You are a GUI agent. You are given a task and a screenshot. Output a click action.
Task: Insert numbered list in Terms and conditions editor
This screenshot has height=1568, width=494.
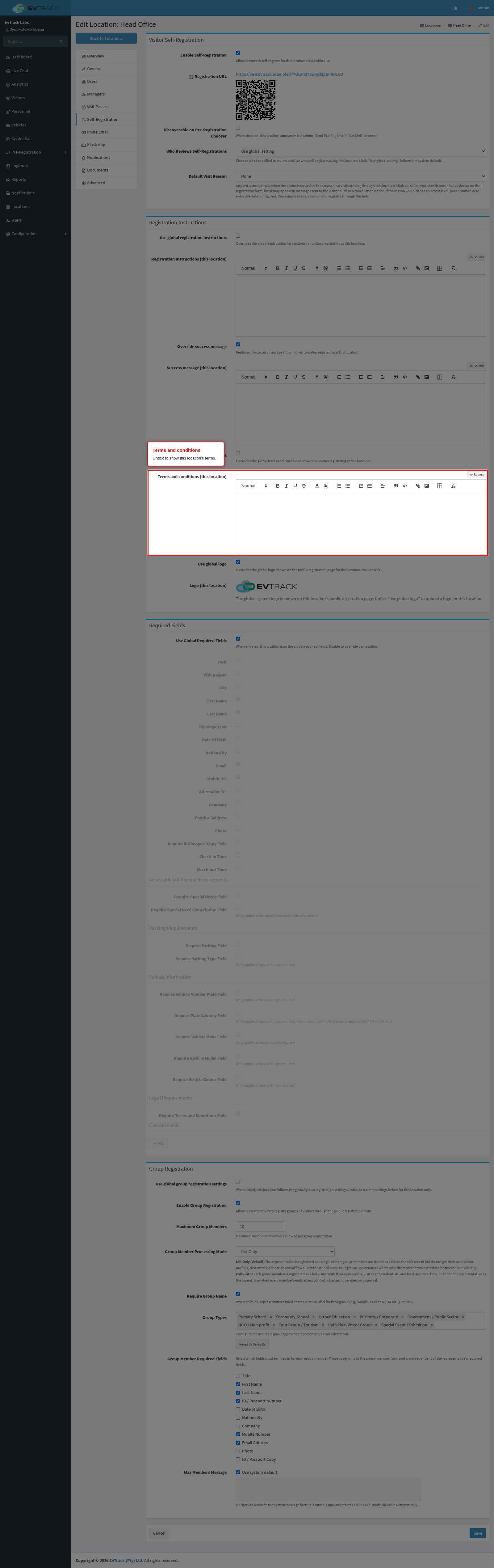[339, 486]
